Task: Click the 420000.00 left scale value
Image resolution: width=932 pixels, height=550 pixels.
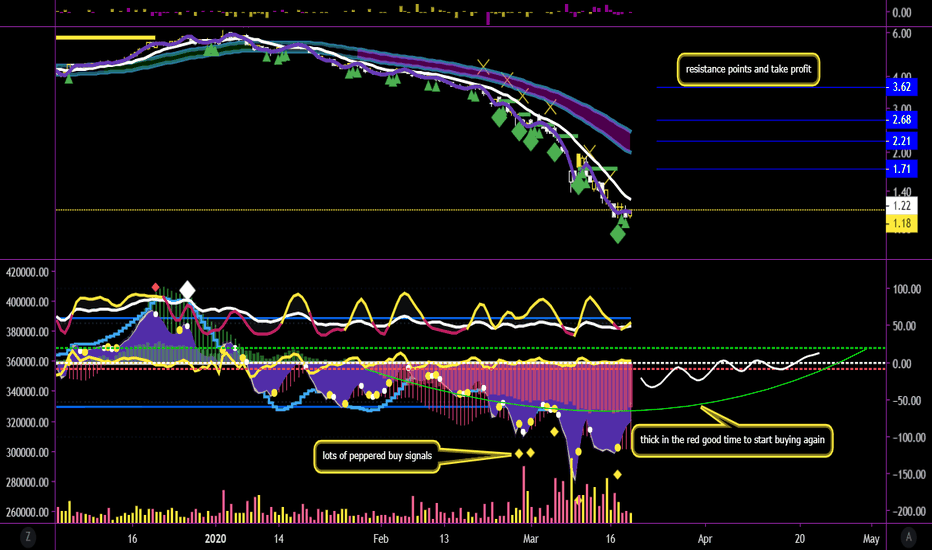Action: 27,272
